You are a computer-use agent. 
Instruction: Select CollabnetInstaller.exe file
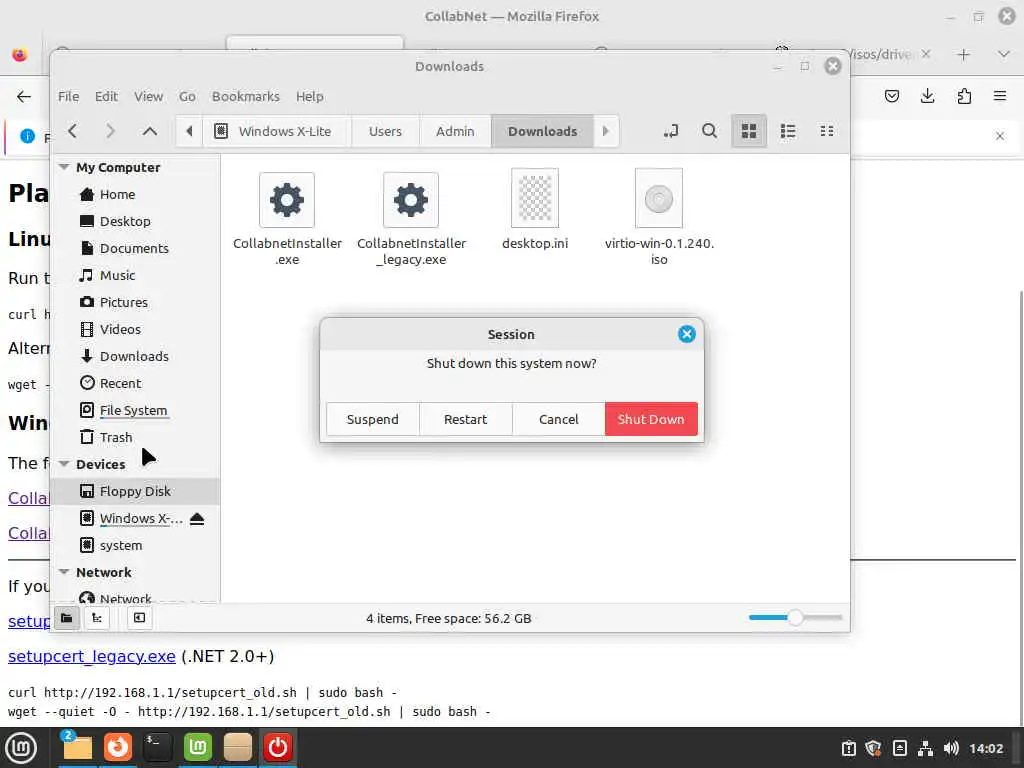coord(287,219)
